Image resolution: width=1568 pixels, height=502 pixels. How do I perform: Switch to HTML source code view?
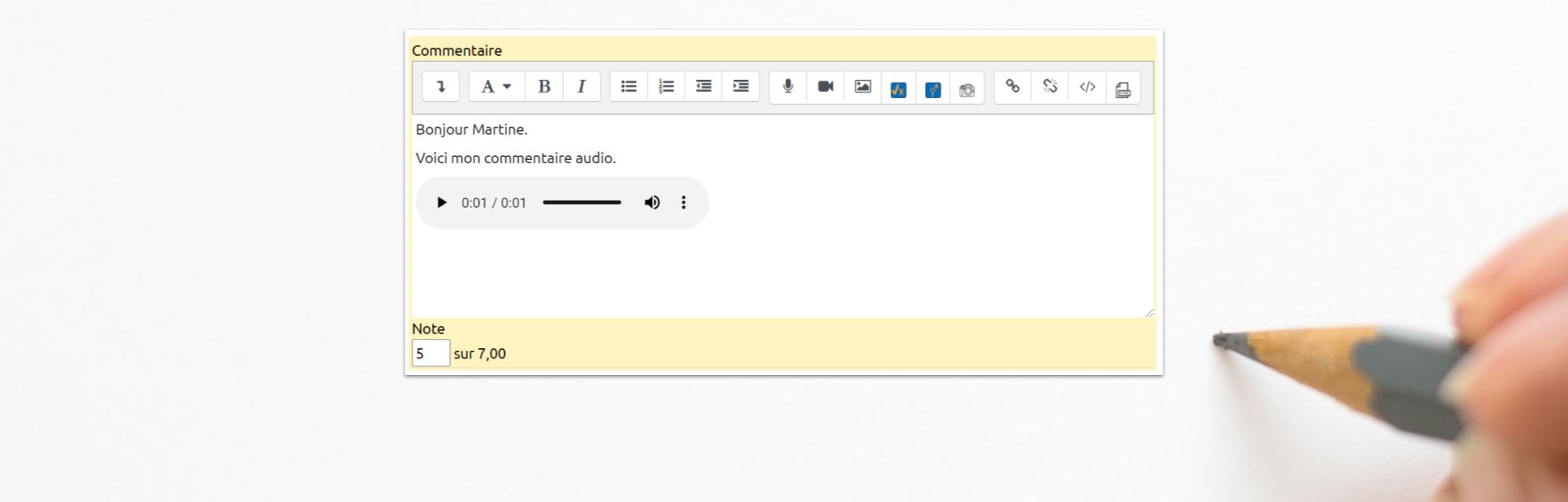(x=1087, y=87)
